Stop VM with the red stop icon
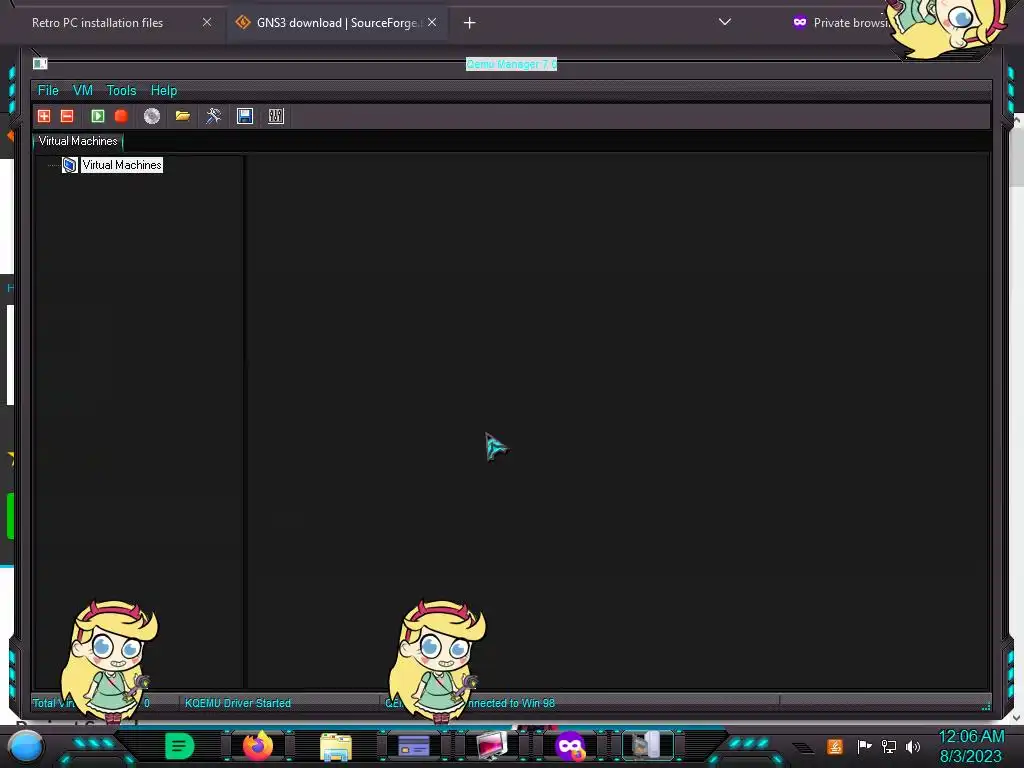Viewport: 1024px width, 768px height. [121, 116]
